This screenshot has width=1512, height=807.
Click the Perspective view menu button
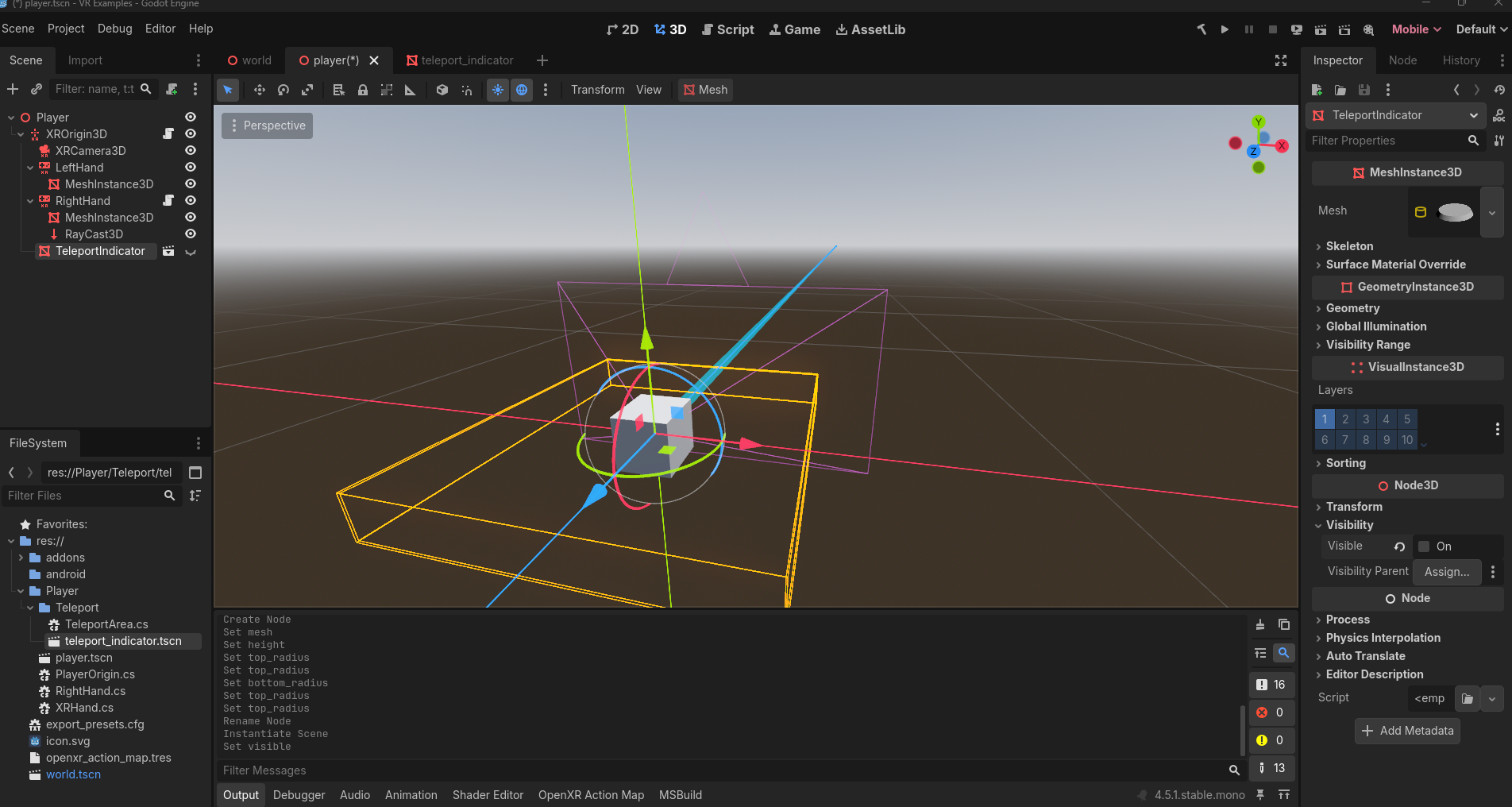pyautogui.click(x=267, y=125)
